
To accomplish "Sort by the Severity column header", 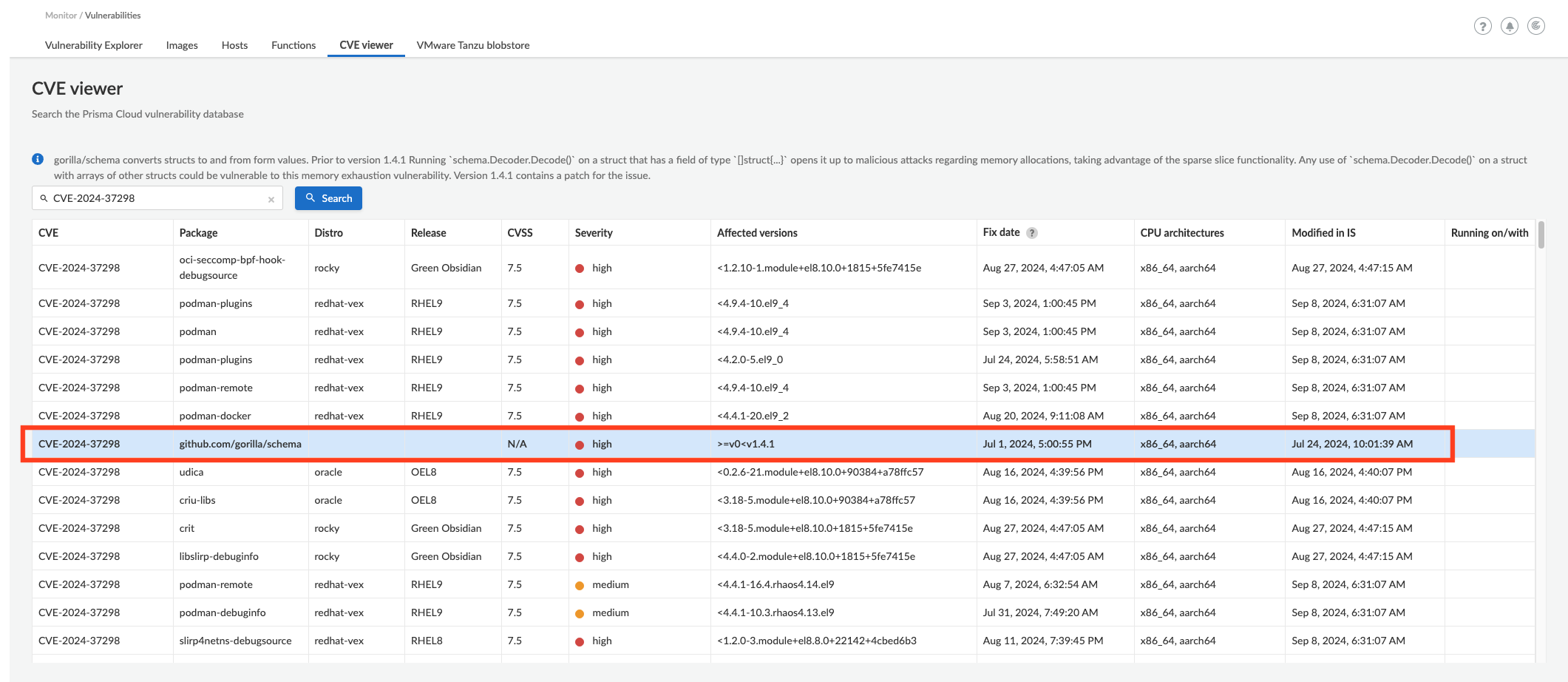I will pyautogui.click(x=594, y=233).
